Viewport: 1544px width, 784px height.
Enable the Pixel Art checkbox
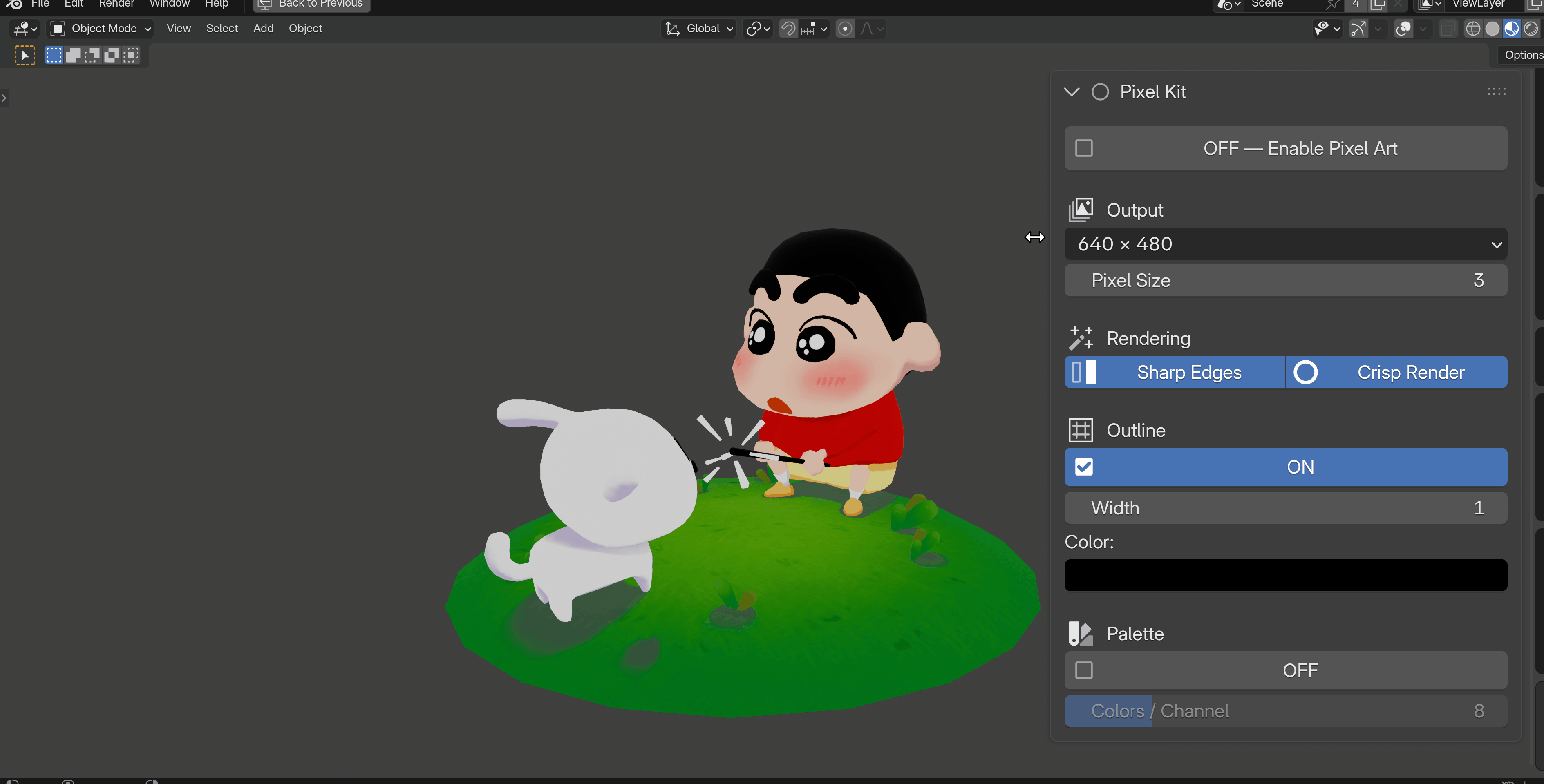(1084, 148)
